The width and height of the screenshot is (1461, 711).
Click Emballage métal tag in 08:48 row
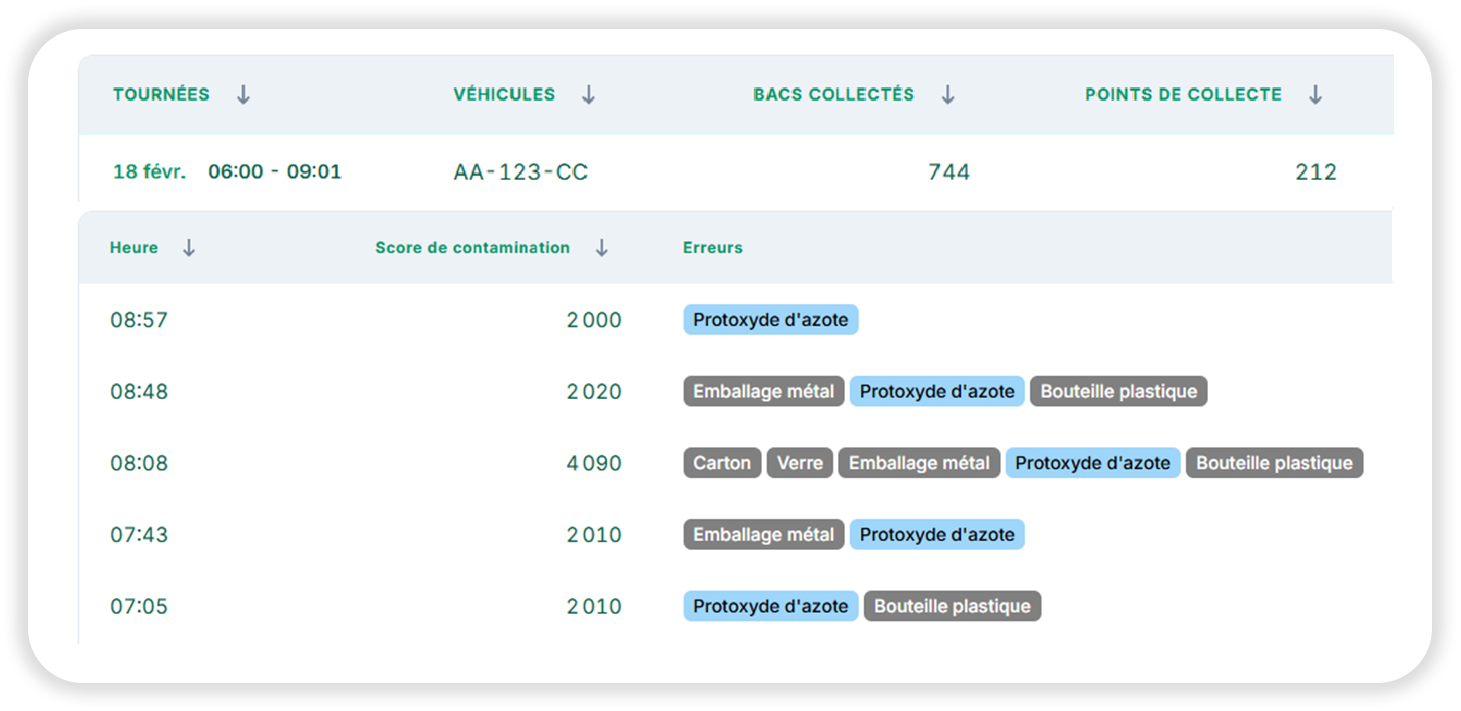764,391
